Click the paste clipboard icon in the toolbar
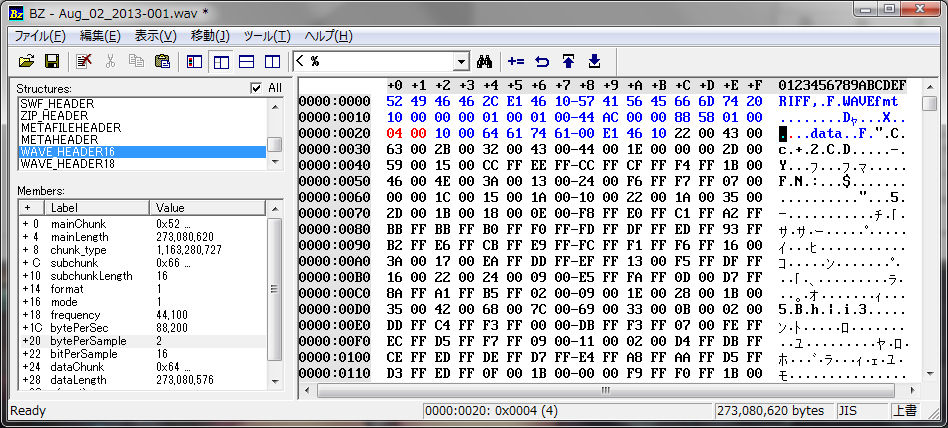 161,62
